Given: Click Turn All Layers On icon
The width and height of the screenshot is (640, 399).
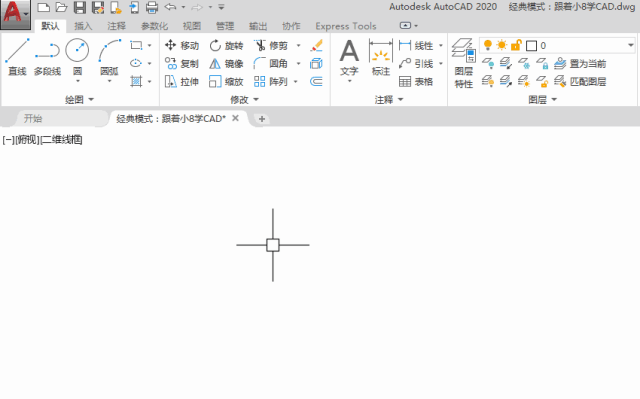Looking at the screenshot, I should pyautogui.click(x=488, y=82).
